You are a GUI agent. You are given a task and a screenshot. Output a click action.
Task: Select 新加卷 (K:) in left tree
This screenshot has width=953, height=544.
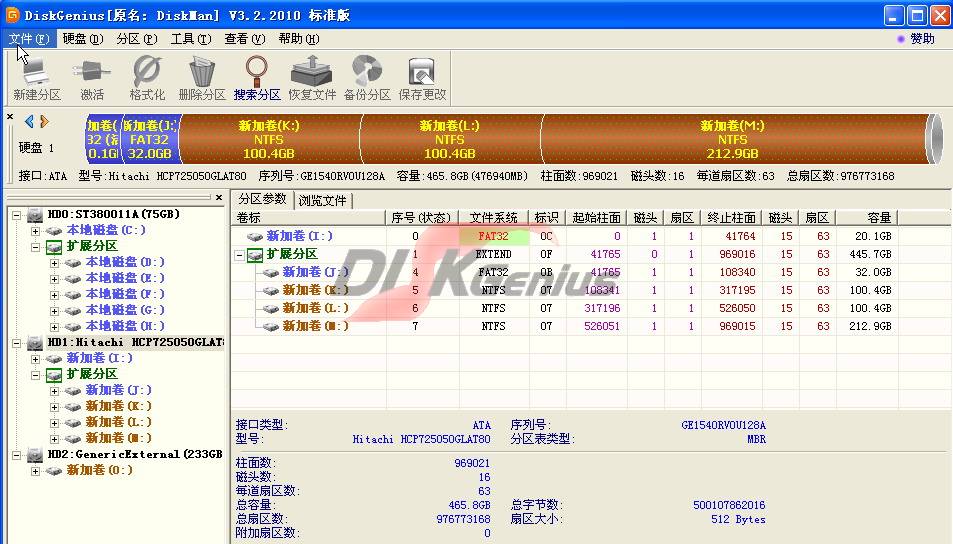pos(119,406)
